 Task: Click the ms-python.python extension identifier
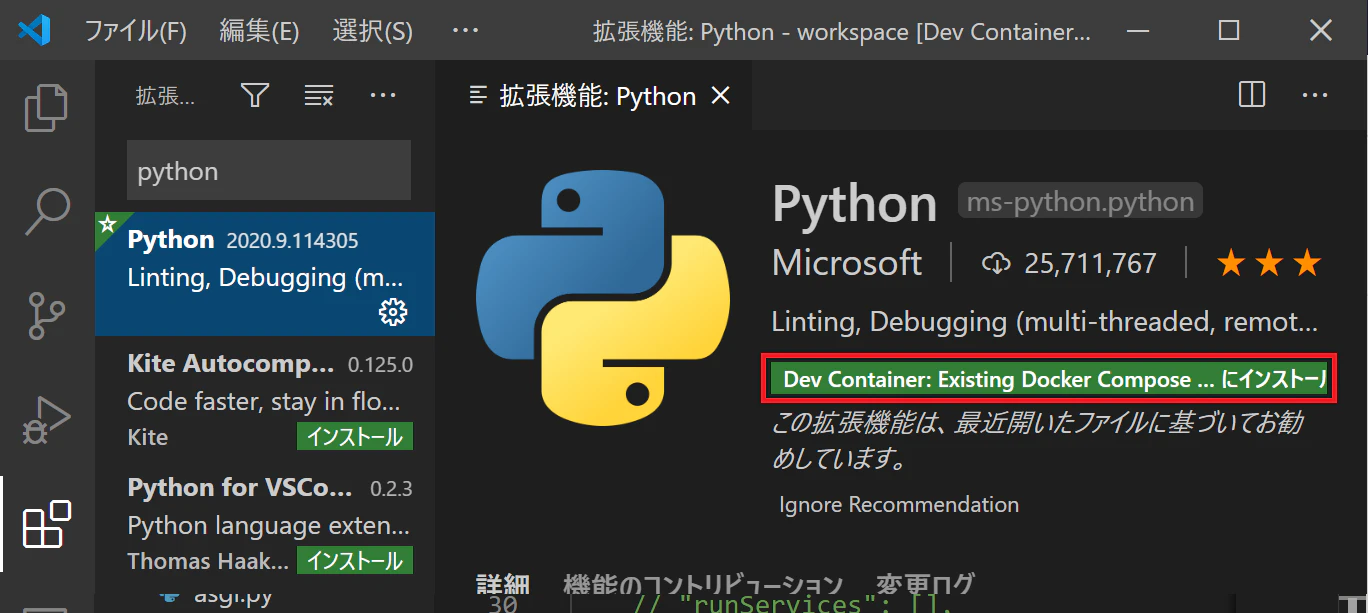pos(1080,201)
